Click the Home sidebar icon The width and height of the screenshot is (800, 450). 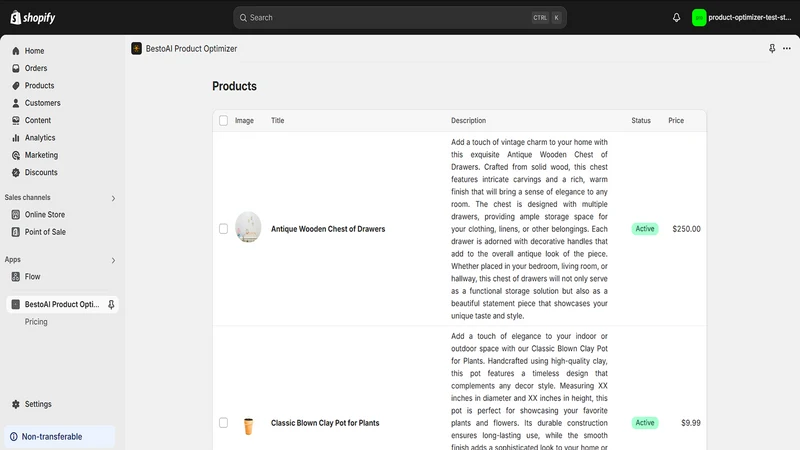[16, 51]
